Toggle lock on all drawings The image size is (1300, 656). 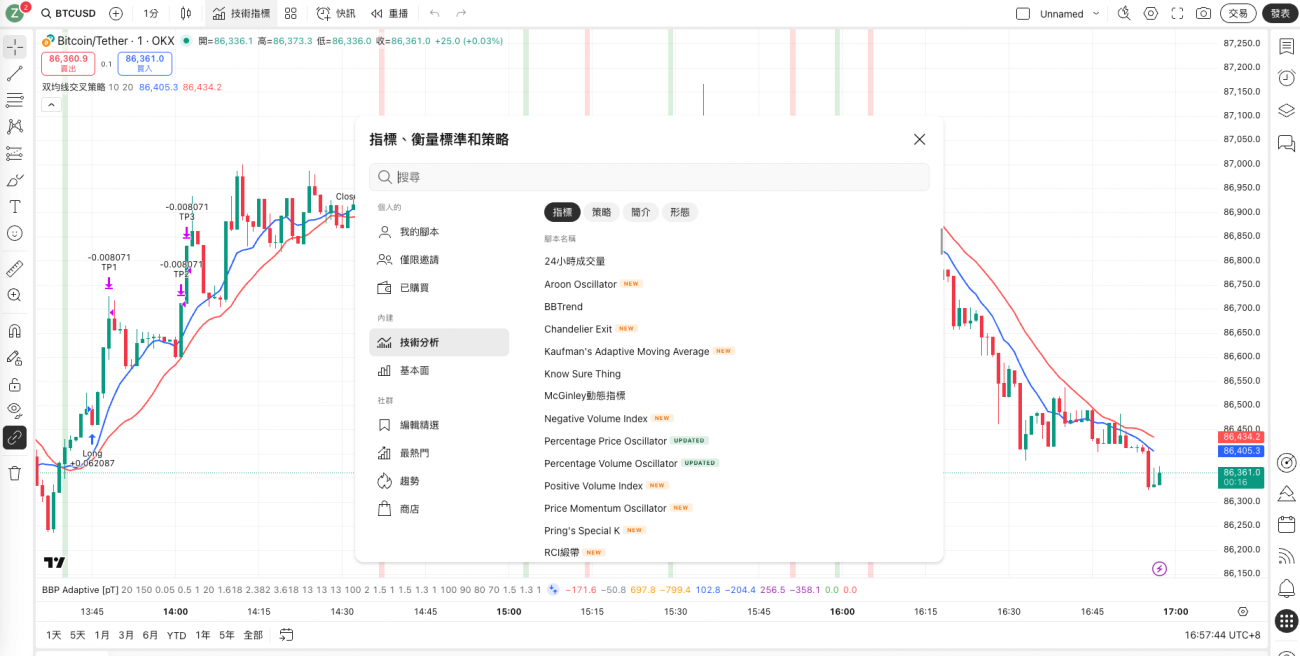click(14, 384)
